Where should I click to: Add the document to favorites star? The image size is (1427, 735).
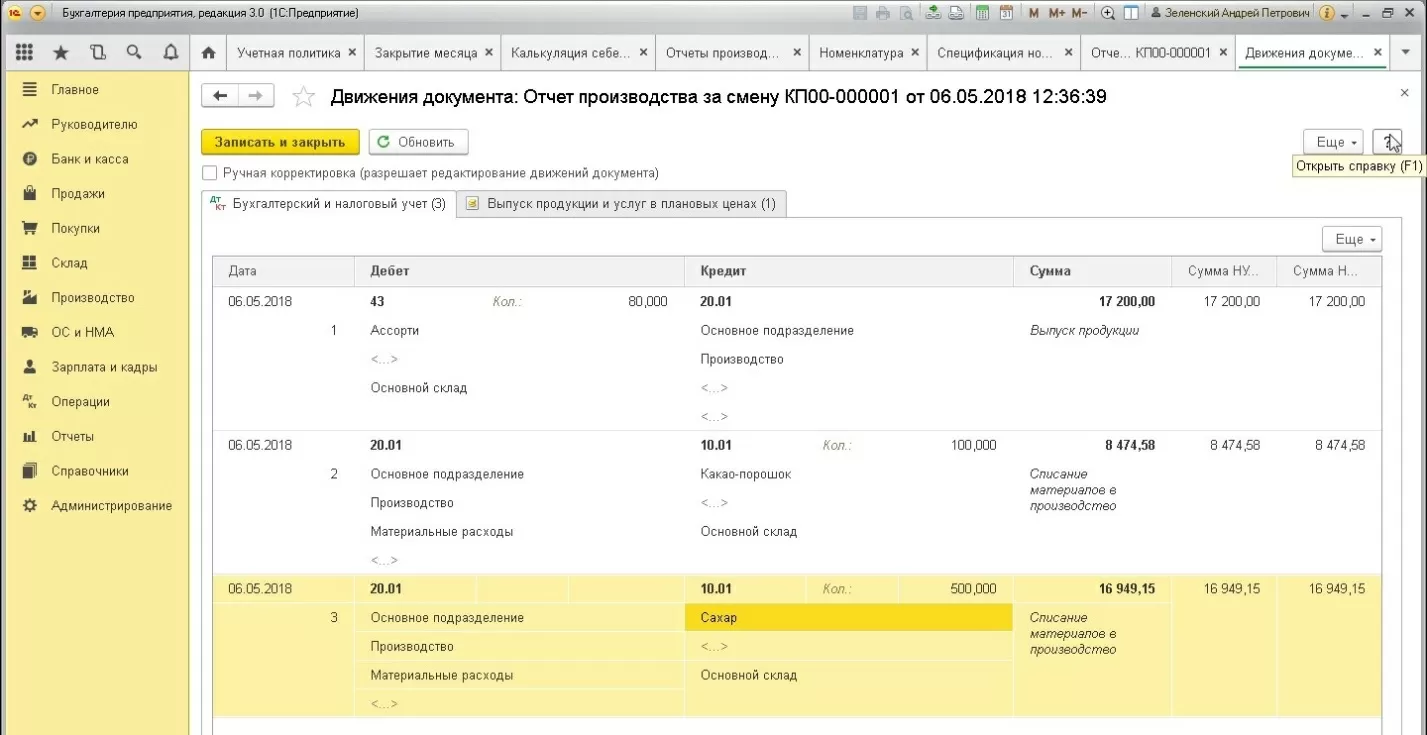point(303,97)
